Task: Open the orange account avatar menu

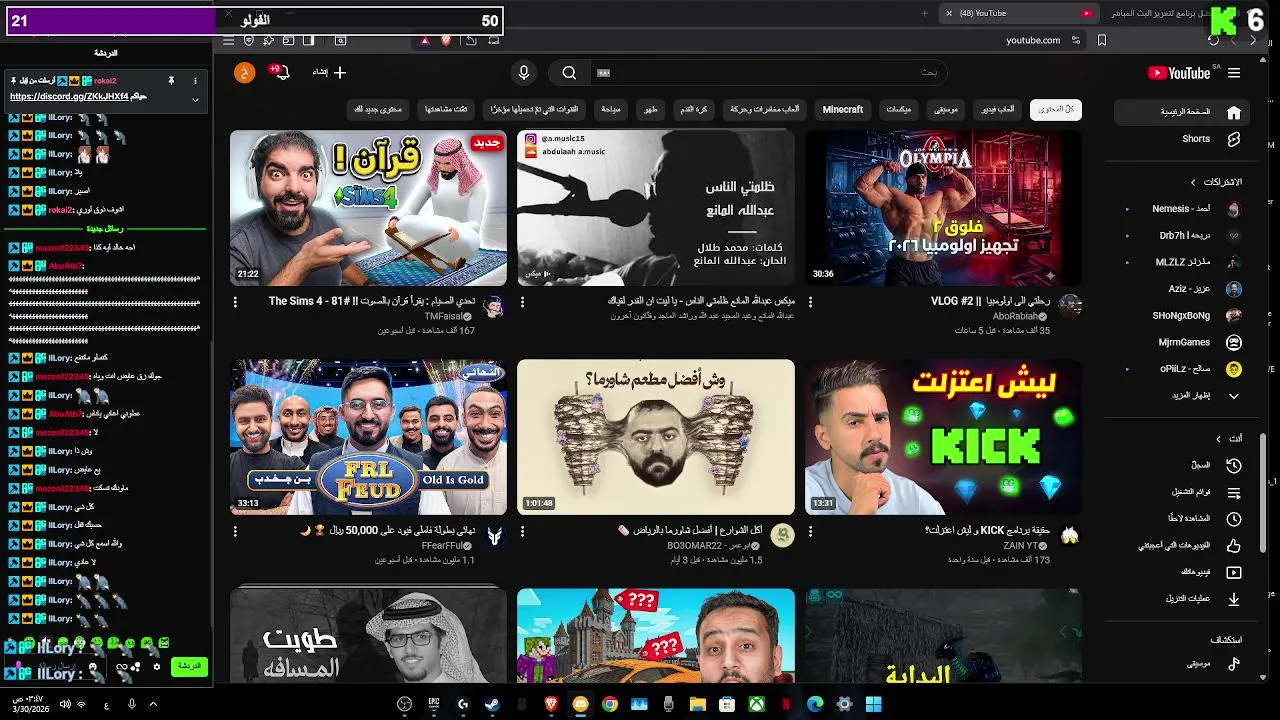Action: click(245, 72)
